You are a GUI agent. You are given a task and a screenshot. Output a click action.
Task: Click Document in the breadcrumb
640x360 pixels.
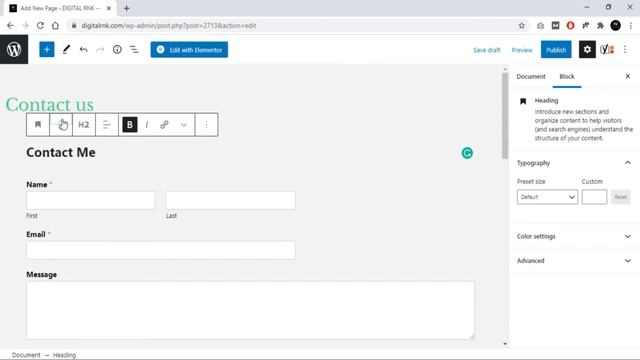tap(26, 355)
